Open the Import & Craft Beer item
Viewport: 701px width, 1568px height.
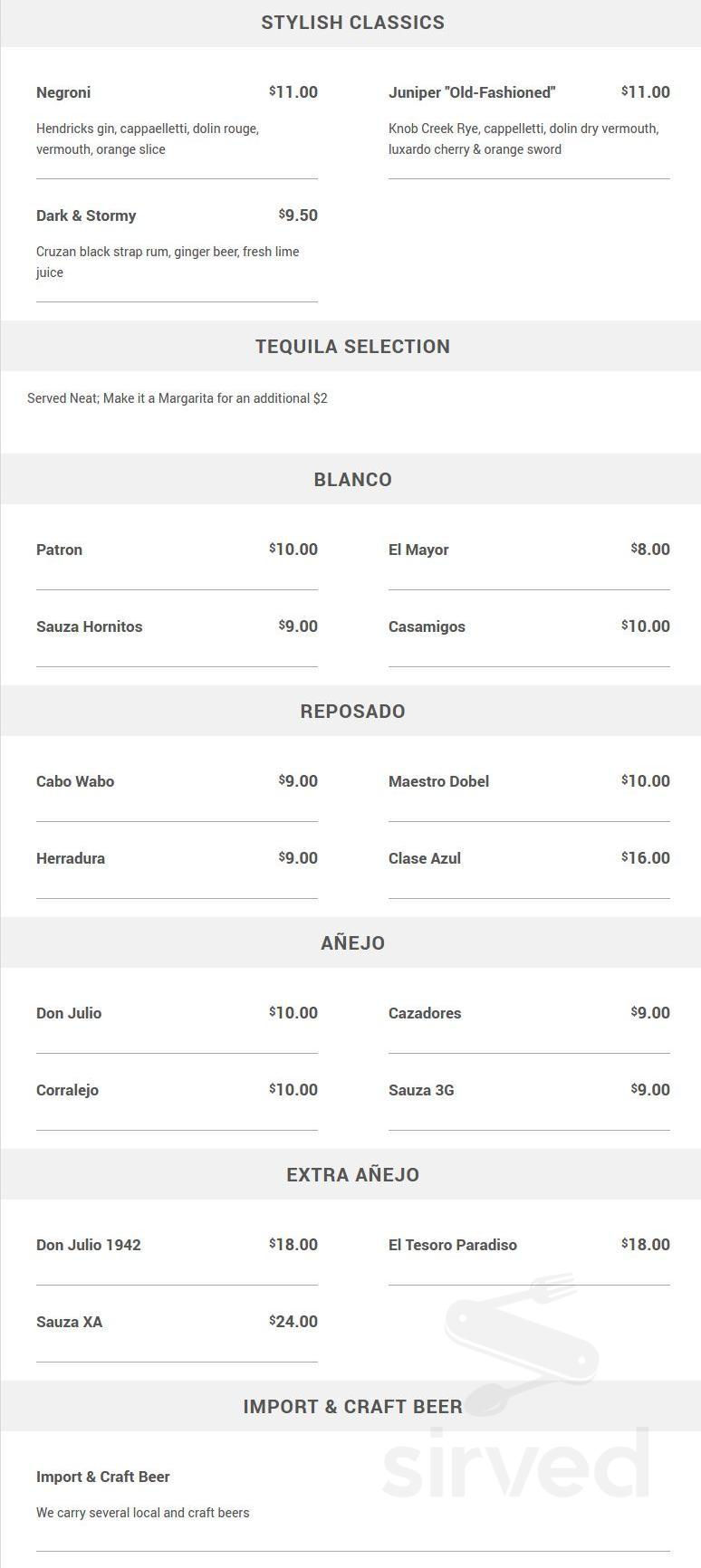[103, 1477]
